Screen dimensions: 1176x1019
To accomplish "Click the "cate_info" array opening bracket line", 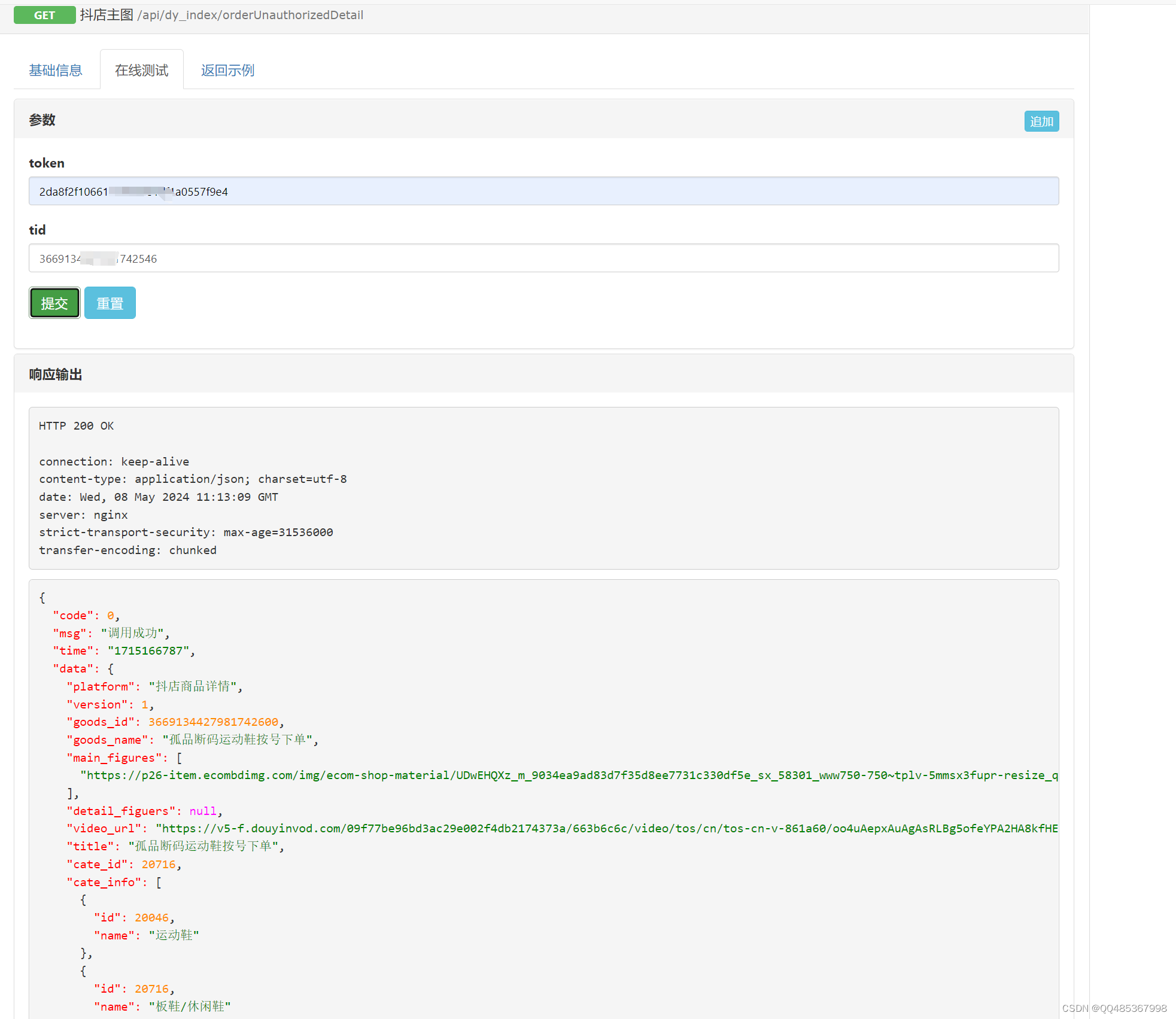I will click(114, 883).
